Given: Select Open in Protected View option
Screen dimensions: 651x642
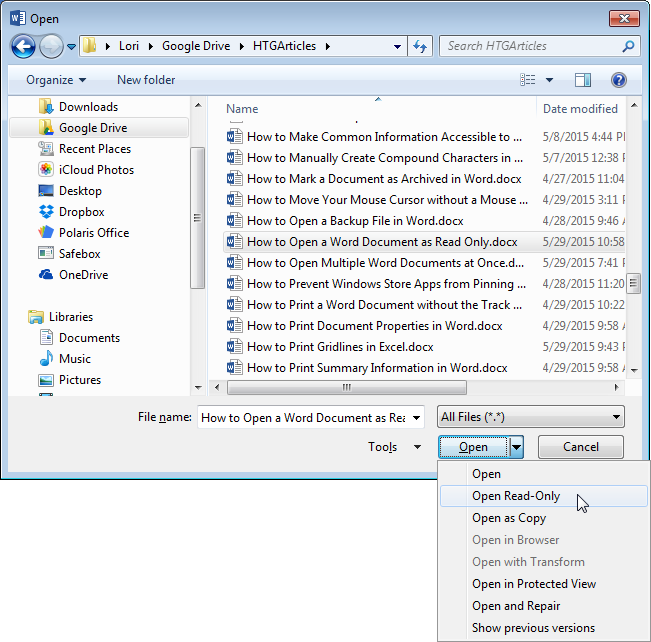Looking at the screenshot, I should 534,584.
